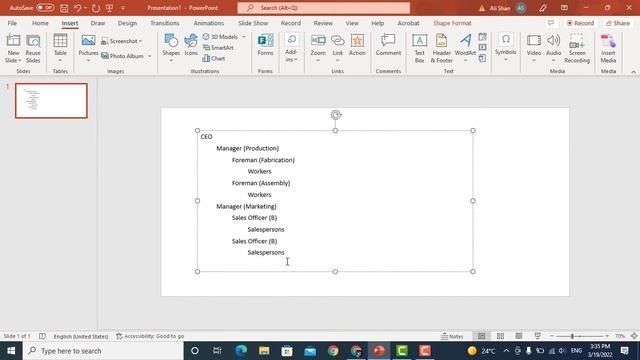This screenshot has height=360, width=640.
Task: Open Microsoft Edge from taskbar
Action: (241, 351)
